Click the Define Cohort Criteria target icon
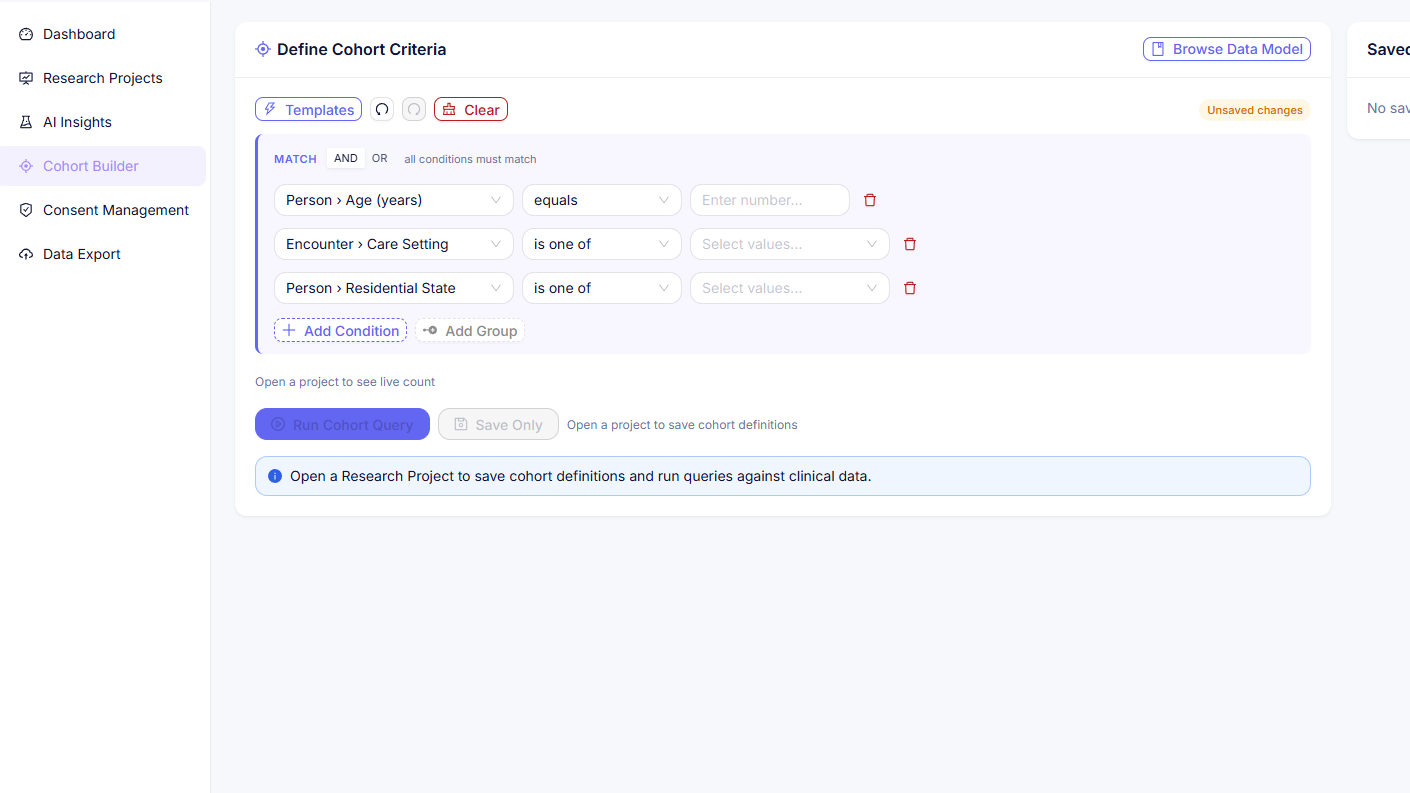This screenshot has height=793, width=1410. click(x=263, y=49)
